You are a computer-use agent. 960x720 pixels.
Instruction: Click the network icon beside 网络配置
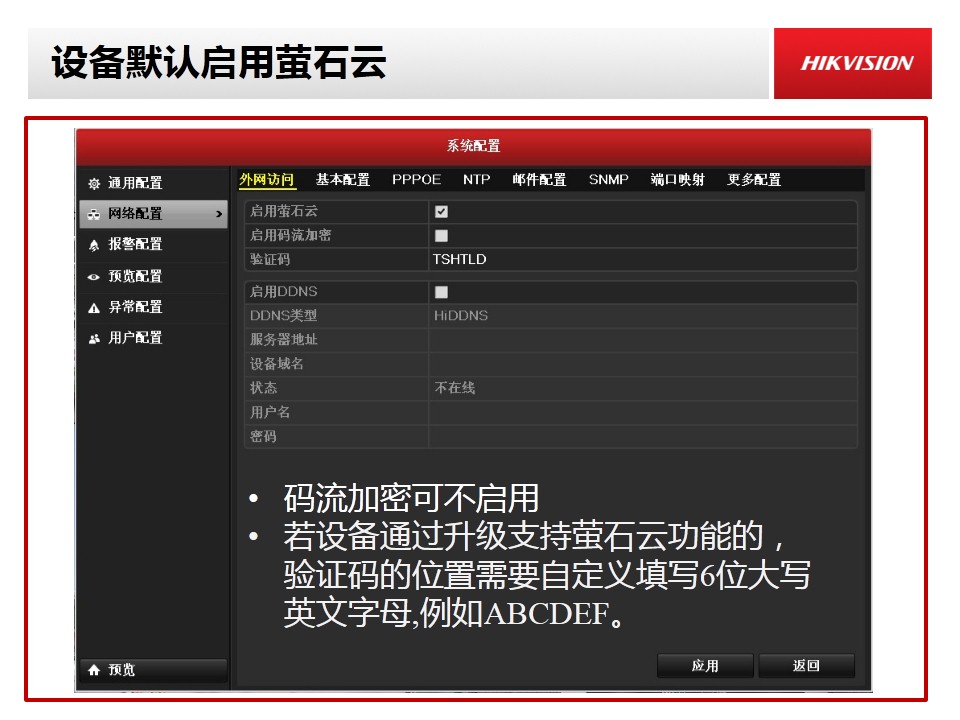pyautogui.click(x=94, y=214)
